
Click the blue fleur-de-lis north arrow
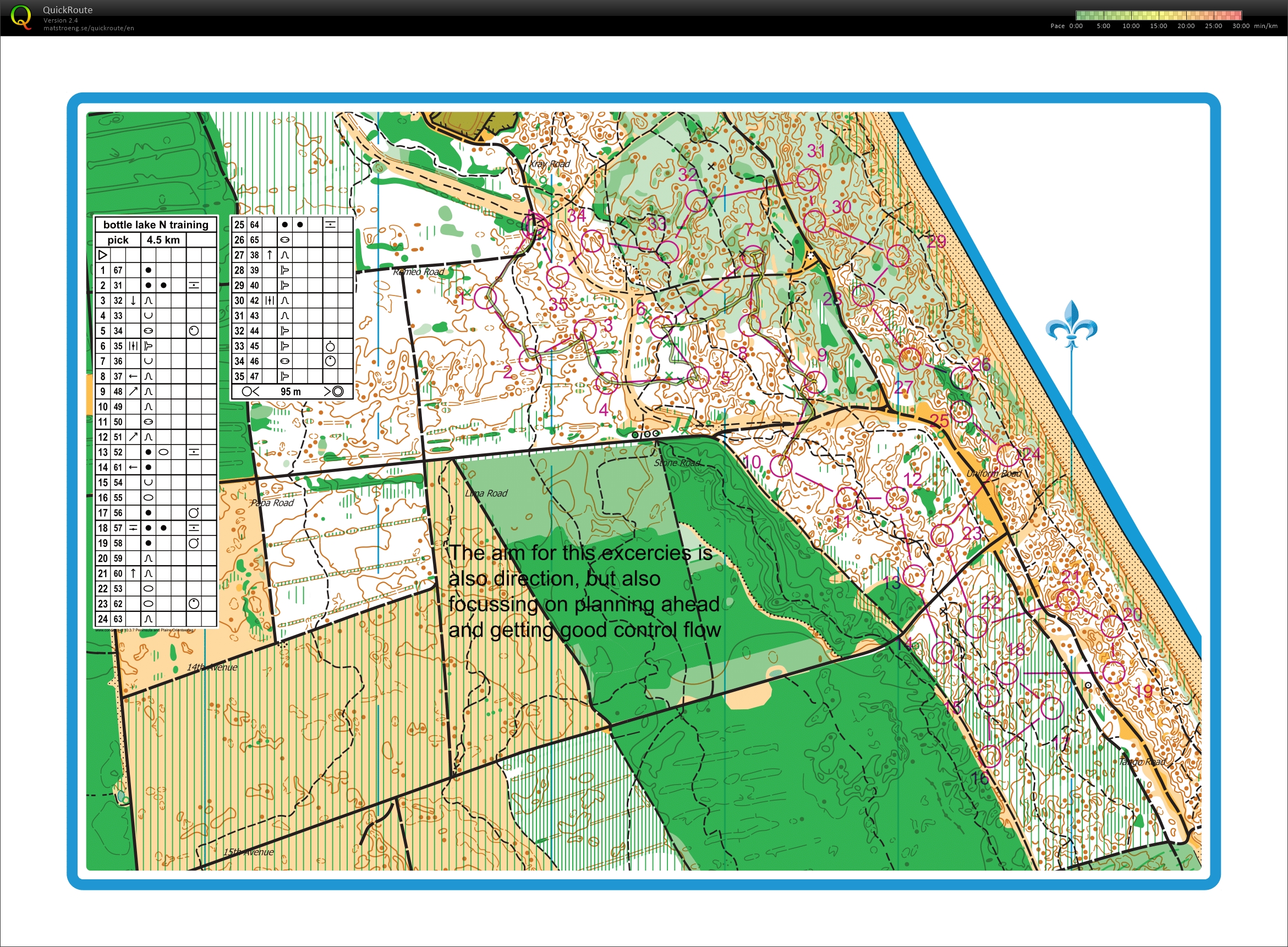[x=1071, y=324]
